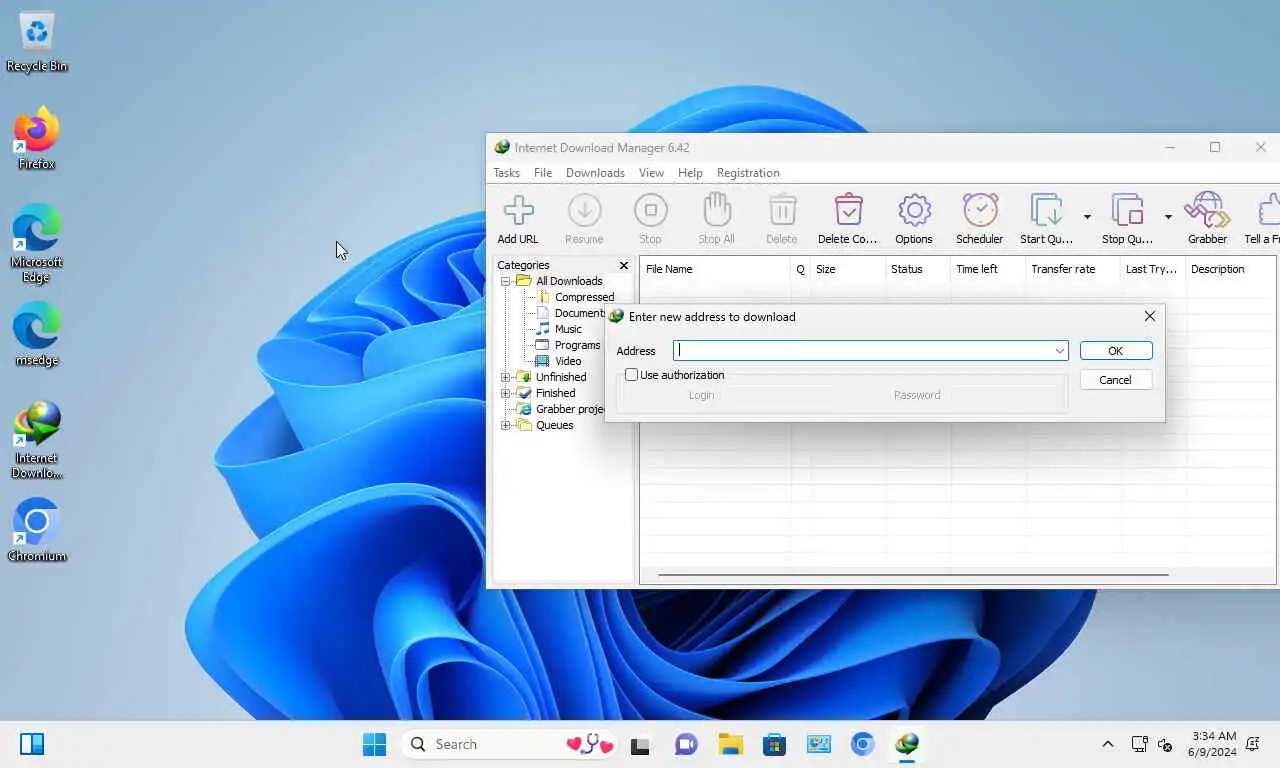Image resolution: width=1280 pixels, height=768 pixels.
Task: Click the Last Try column header
Action: tap(1152, 269)
